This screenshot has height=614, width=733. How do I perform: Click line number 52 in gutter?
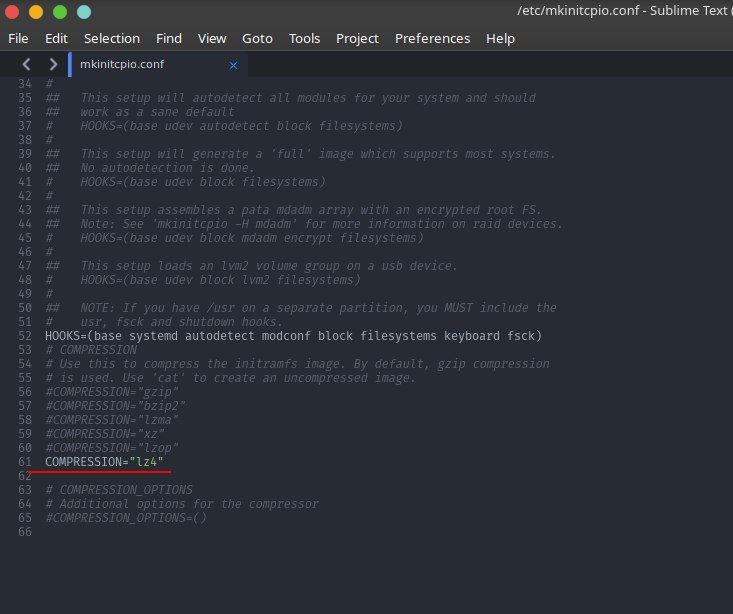pos(25,336)
